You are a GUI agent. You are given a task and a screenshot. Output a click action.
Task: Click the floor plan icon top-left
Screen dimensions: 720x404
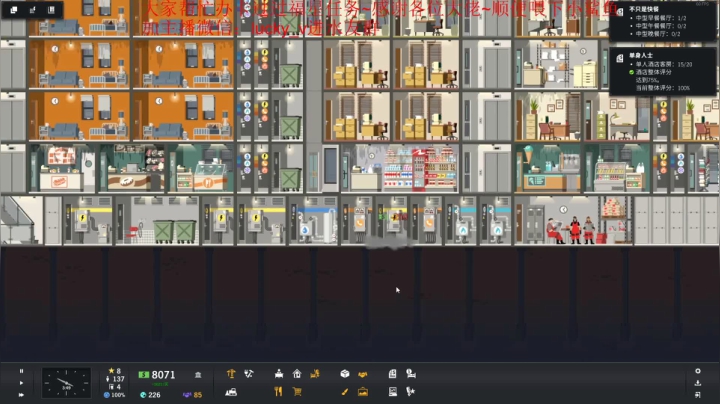51,10
